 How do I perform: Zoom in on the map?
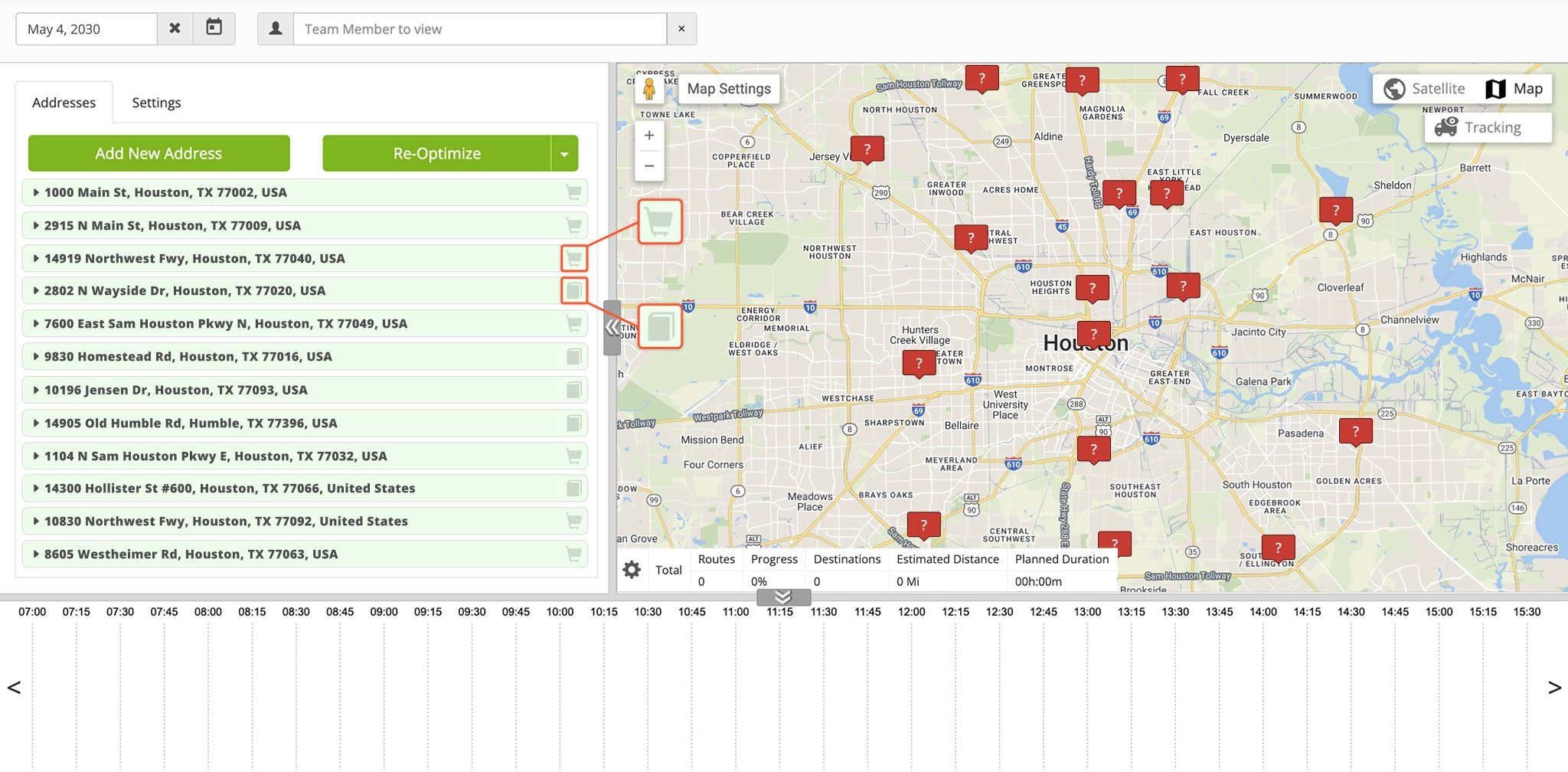tap(648, 136)
